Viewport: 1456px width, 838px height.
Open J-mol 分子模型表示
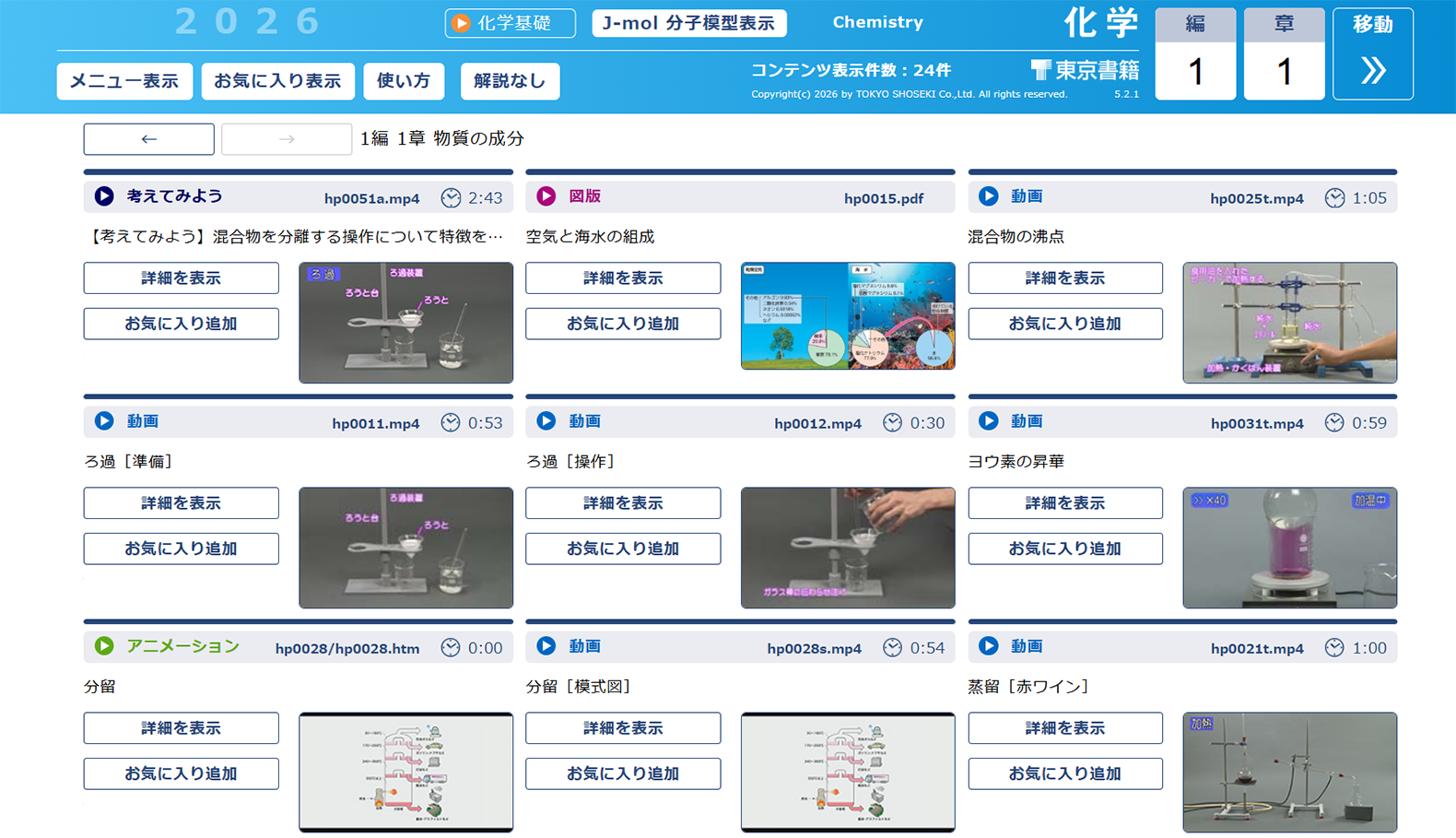[x=688, y=23]
